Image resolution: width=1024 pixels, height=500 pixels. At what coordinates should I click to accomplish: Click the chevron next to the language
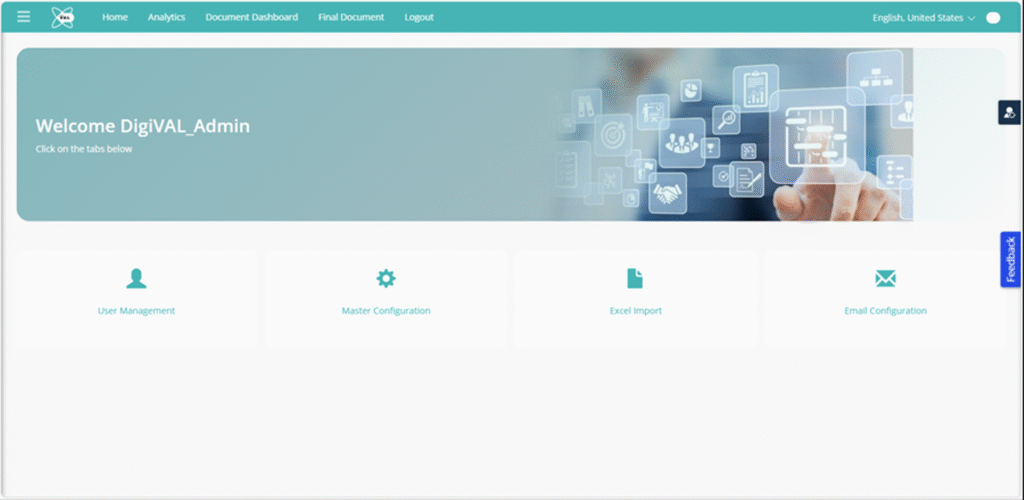click(x=971, y=18)
